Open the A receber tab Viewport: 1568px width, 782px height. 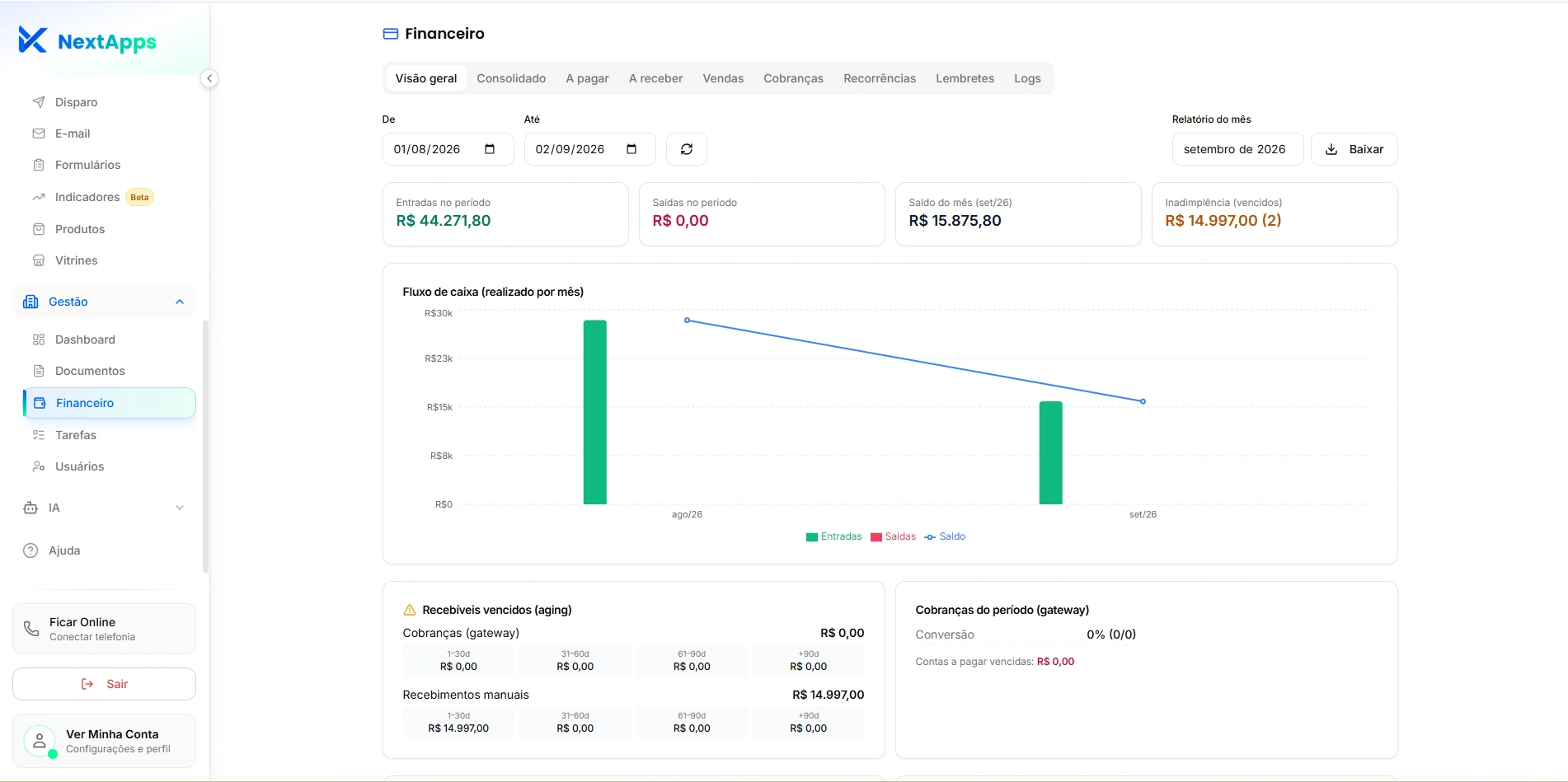[655, 78]
